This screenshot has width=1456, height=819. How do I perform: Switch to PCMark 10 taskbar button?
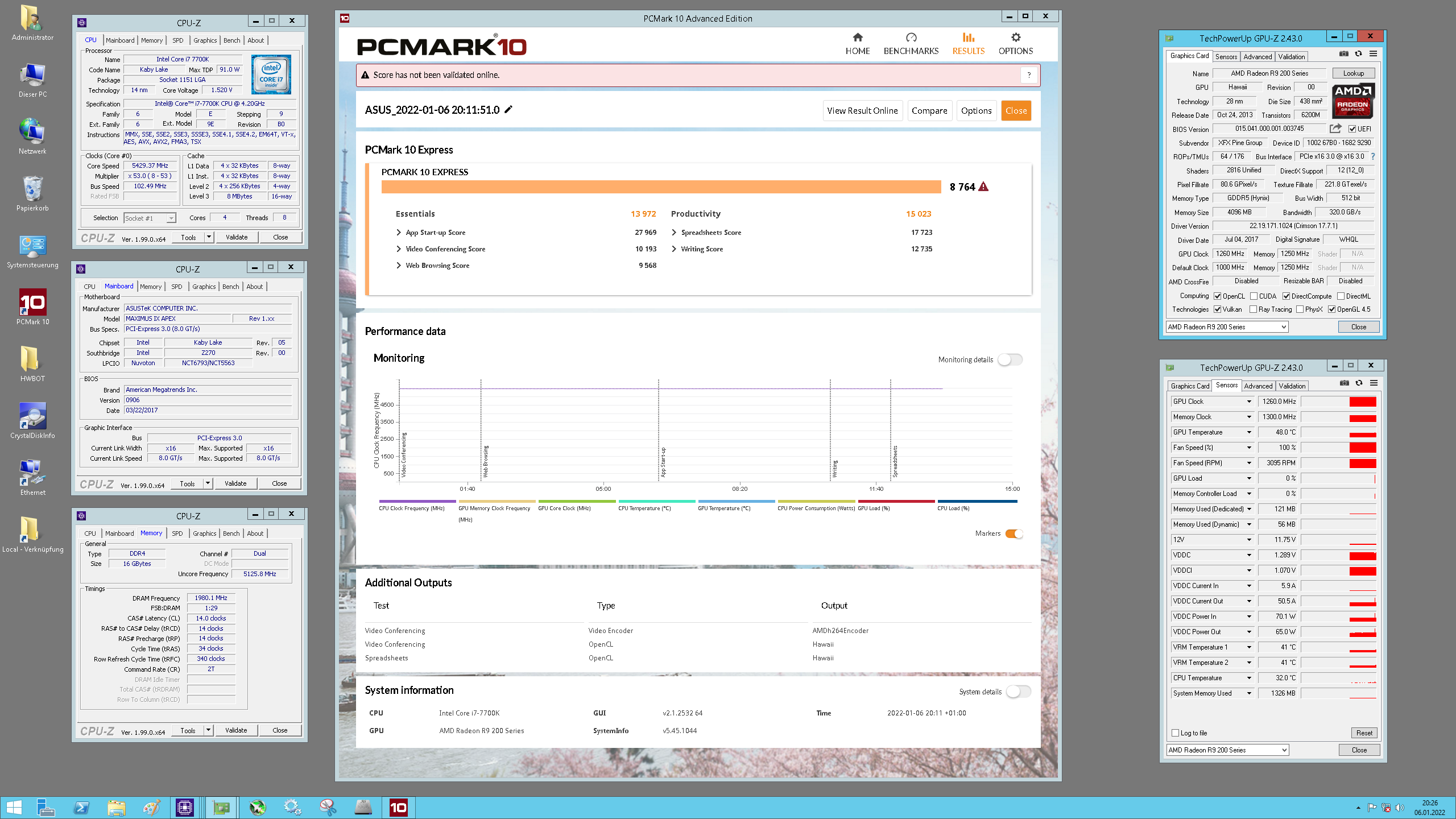click(x=398, y=808)
